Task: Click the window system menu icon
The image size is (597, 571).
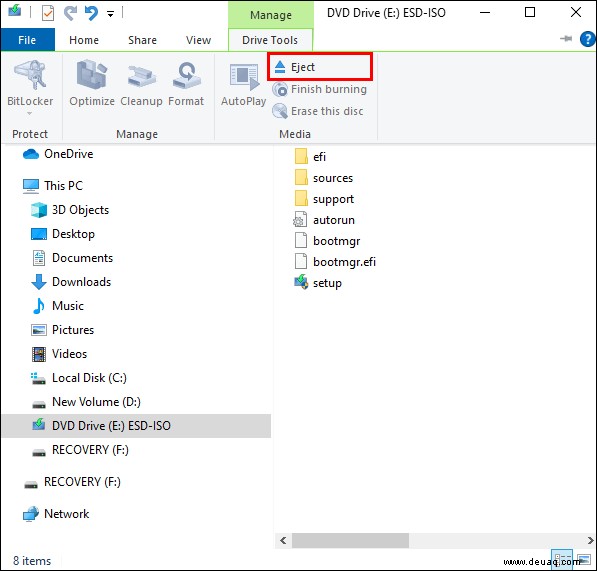Action: tap(15, 11)
